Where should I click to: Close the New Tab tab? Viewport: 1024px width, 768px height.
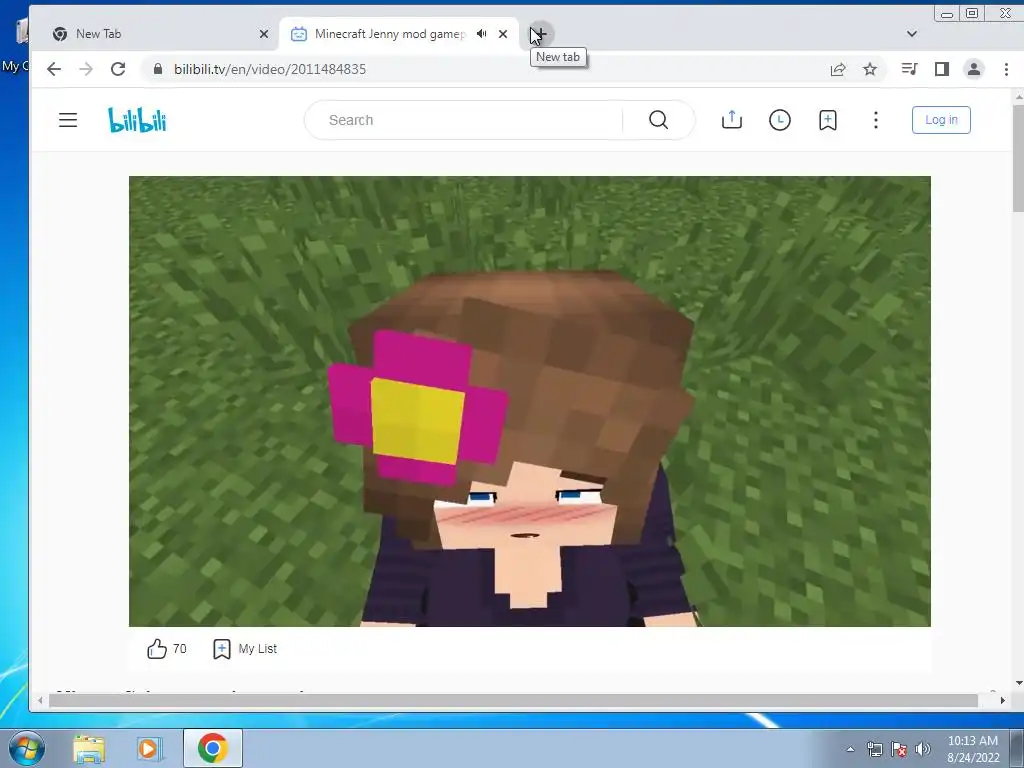pyautogui.click(x=264, y=34)
